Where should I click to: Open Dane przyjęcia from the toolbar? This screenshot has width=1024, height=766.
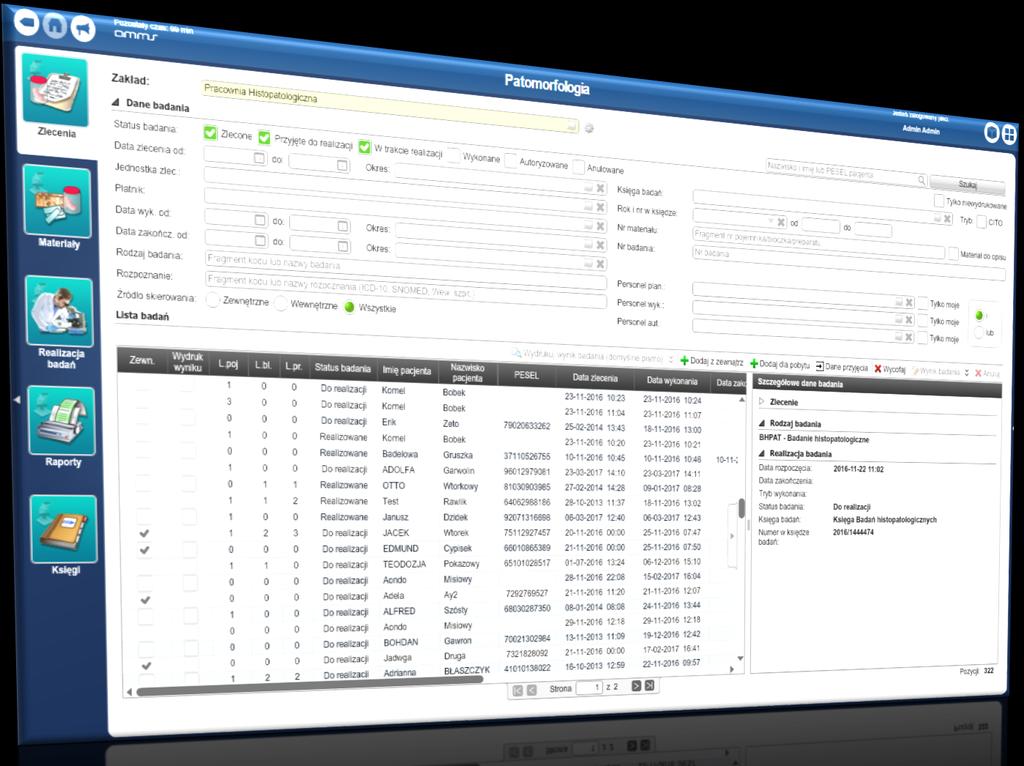[841, 367]
